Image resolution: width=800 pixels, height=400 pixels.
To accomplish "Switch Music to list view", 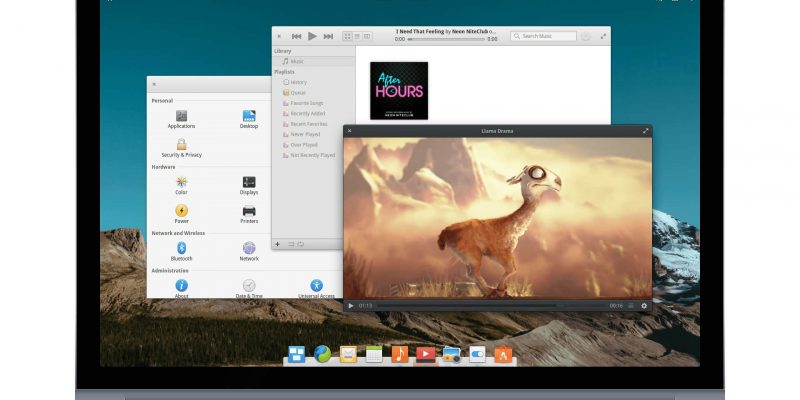I will pyautogui.click(x=357, y=36).
